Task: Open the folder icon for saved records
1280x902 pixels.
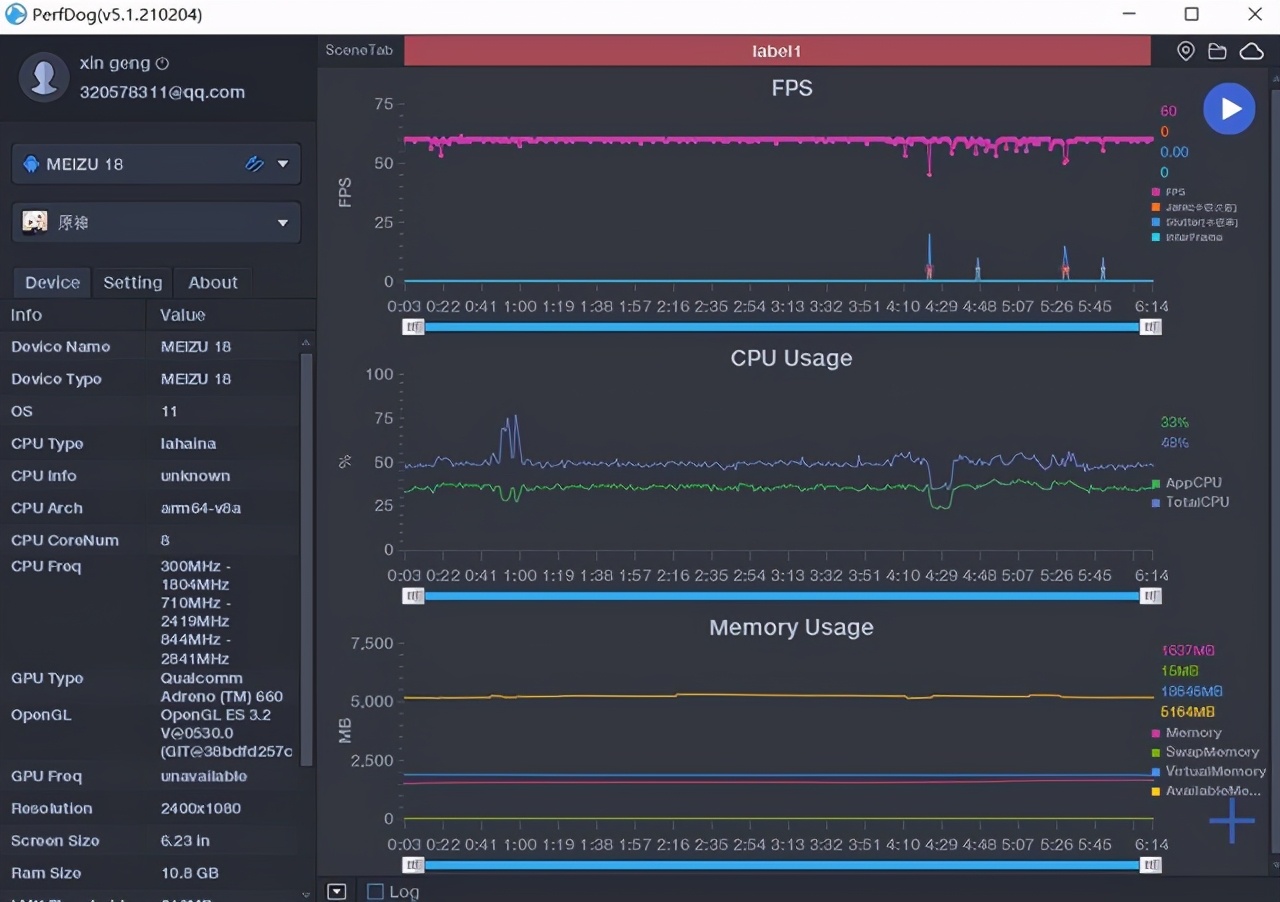Action: click(1217, 51)
